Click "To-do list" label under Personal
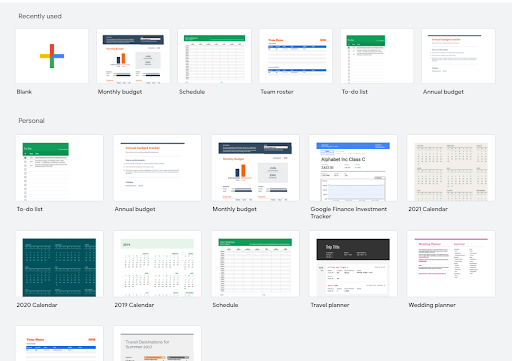This screenshot has width=512, height=361. [x=30, y=209]
